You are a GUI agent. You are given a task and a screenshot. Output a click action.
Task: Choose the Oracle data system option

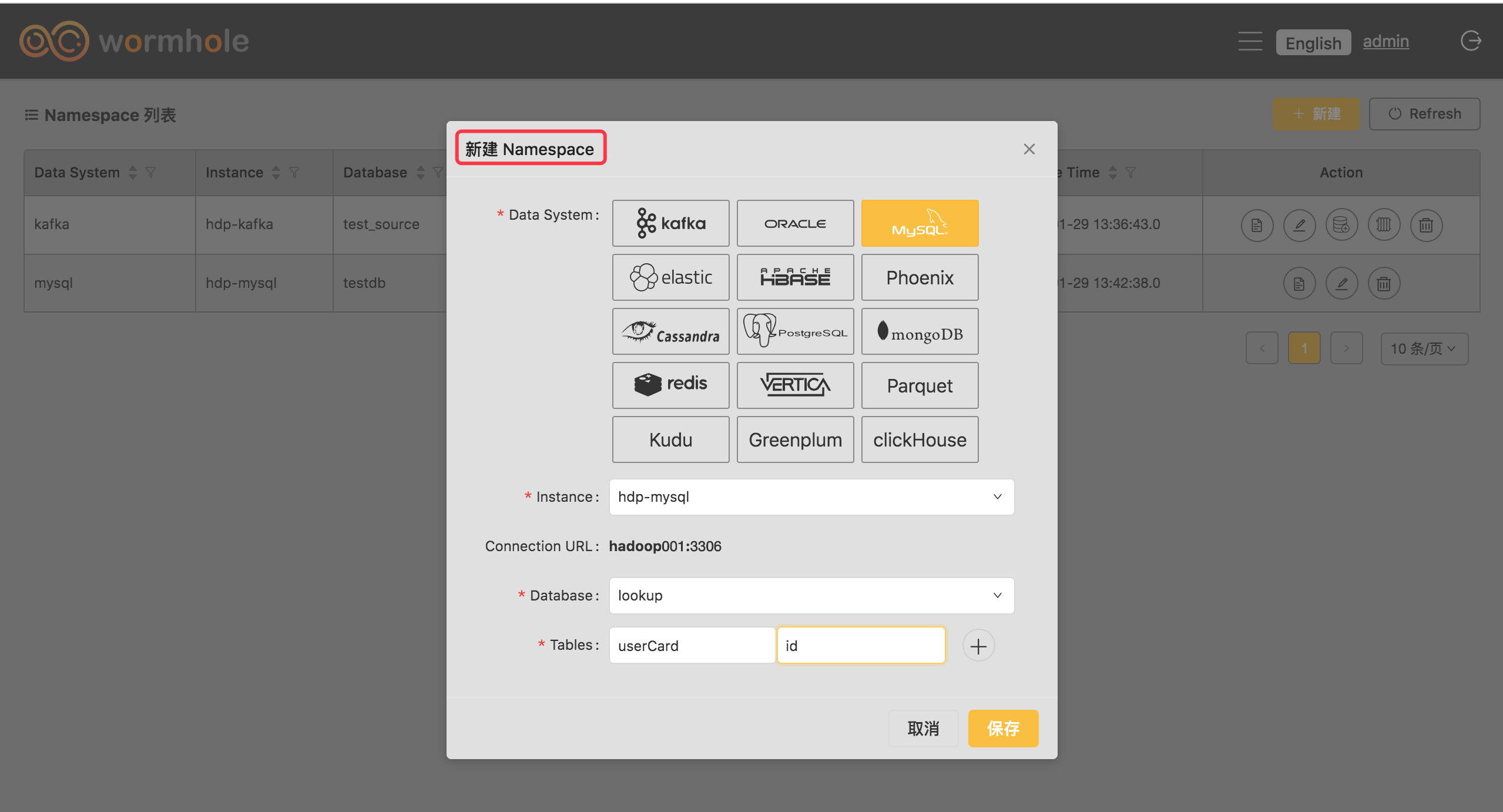click(x=795, y=223)
